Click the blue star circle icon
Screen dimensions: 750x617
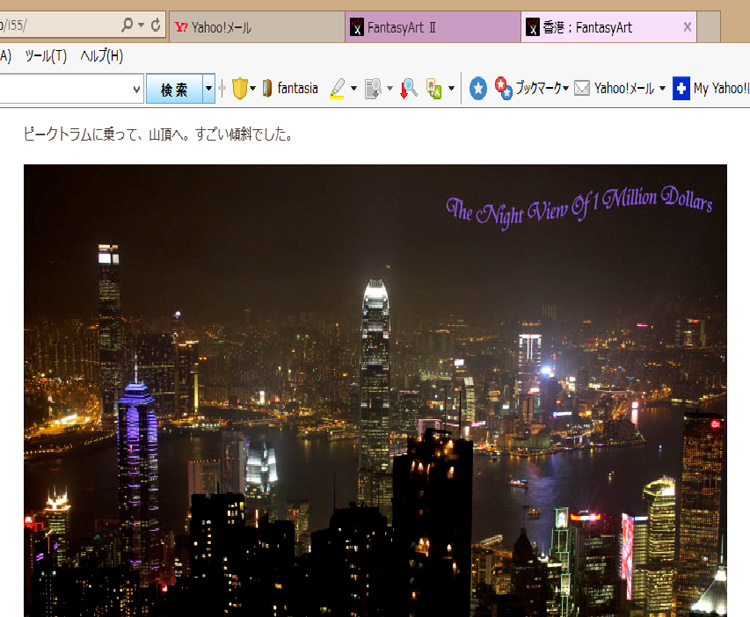click(x=478, y=88)
